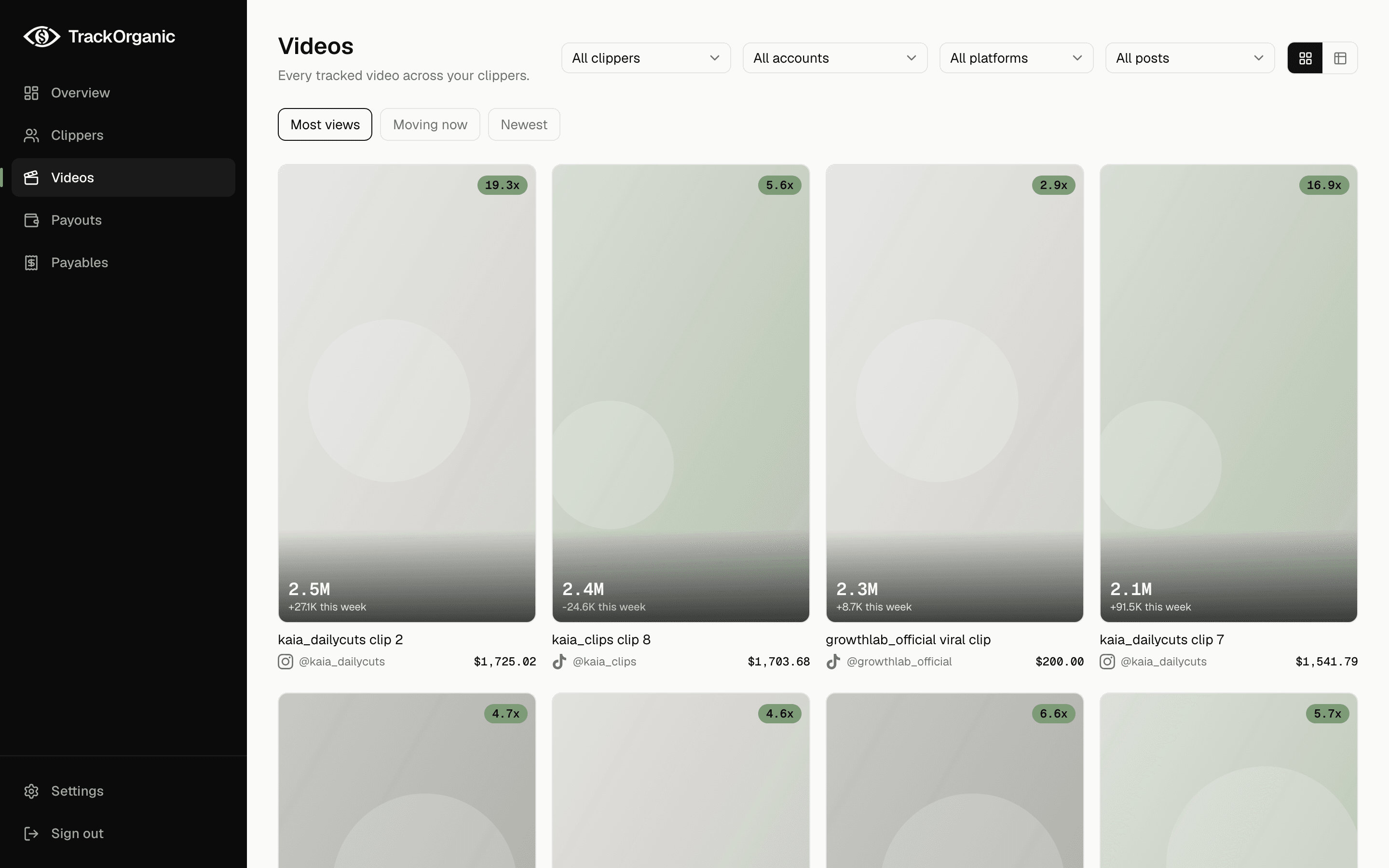
Task: Click the $1,725.02 payout amount
Action: click(x=504, y=662)
